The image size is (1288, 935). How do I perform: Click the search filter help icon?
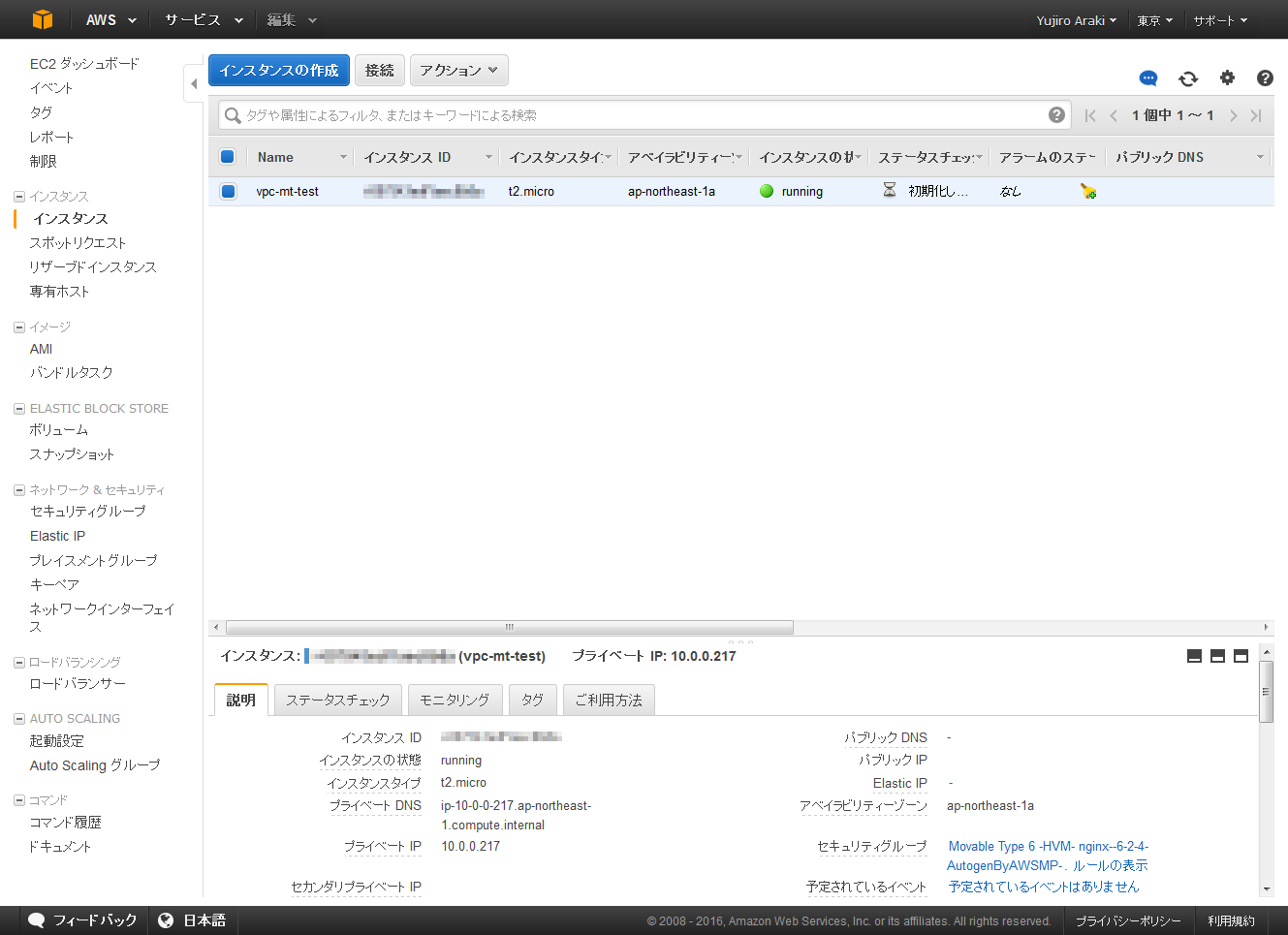pos(1056,115)
